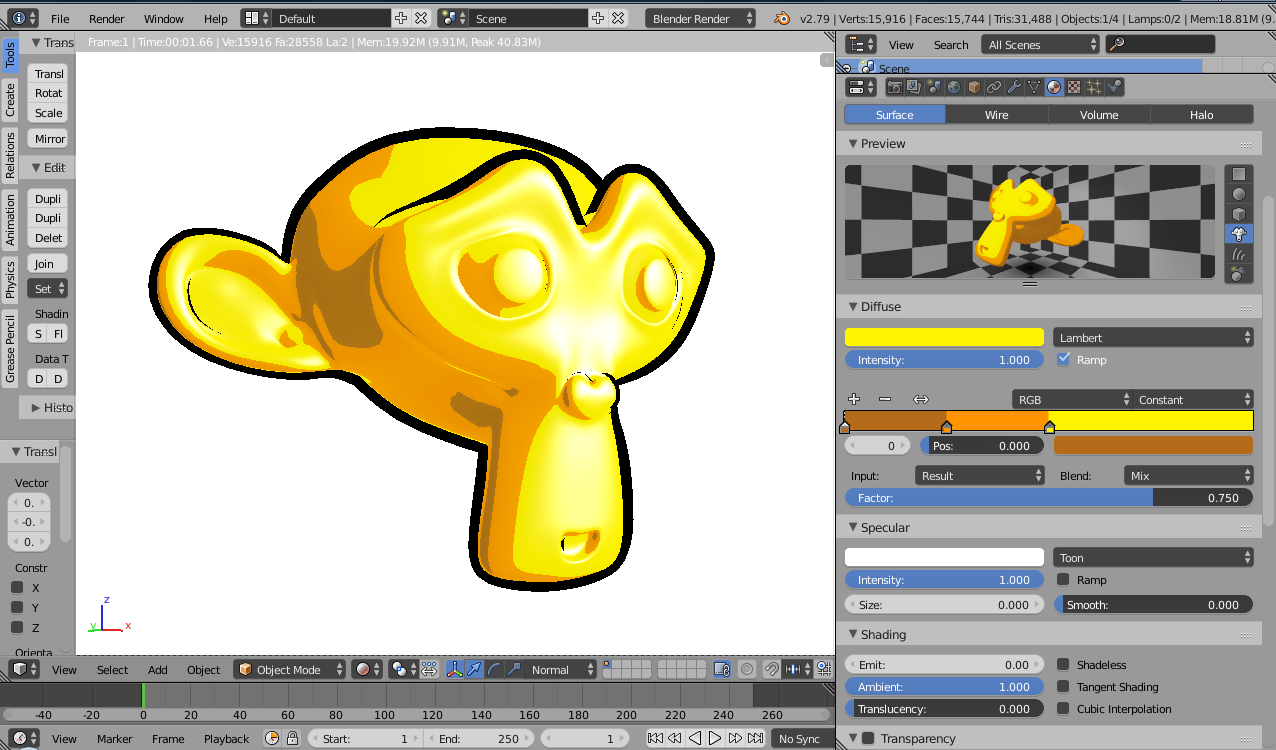The height and width of the screenshot is (750, 1276).
Task: Enable the specular Ramp checkbox
Action: pyautogui.click(x=1064, y=579)
